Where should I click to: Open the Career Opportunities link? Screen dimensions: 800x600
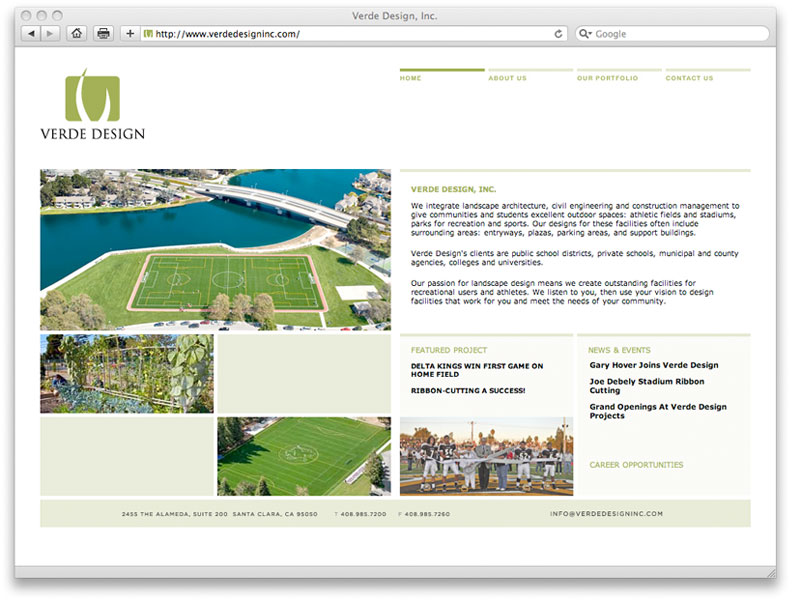click(636, 465)
